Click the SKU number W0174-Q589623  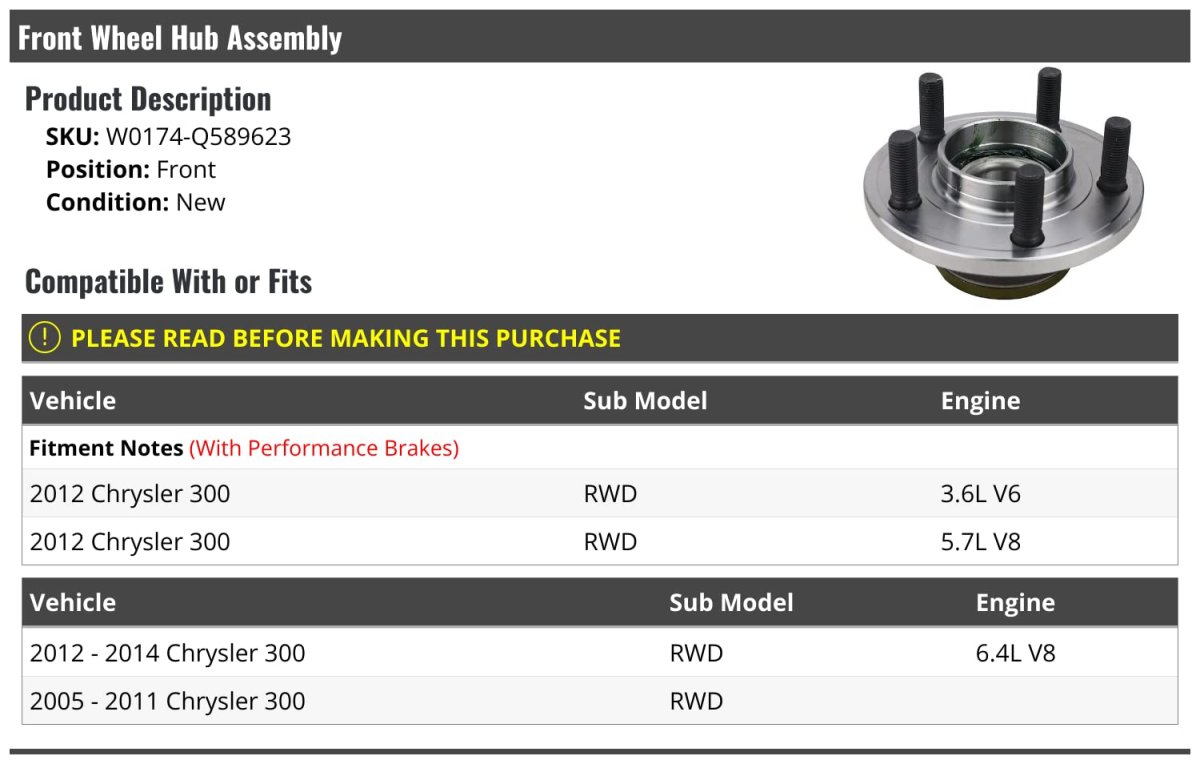coord(198,137)
